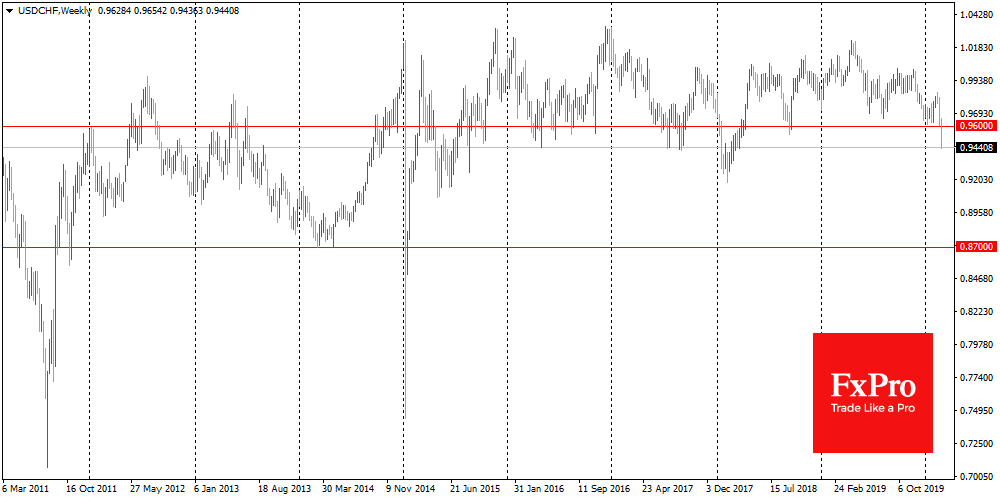Image resolution: width=1000 pixels, height=500 pixels.
Task: Click the 18 Aug 2013 date label
Action: tap(283, 490)
